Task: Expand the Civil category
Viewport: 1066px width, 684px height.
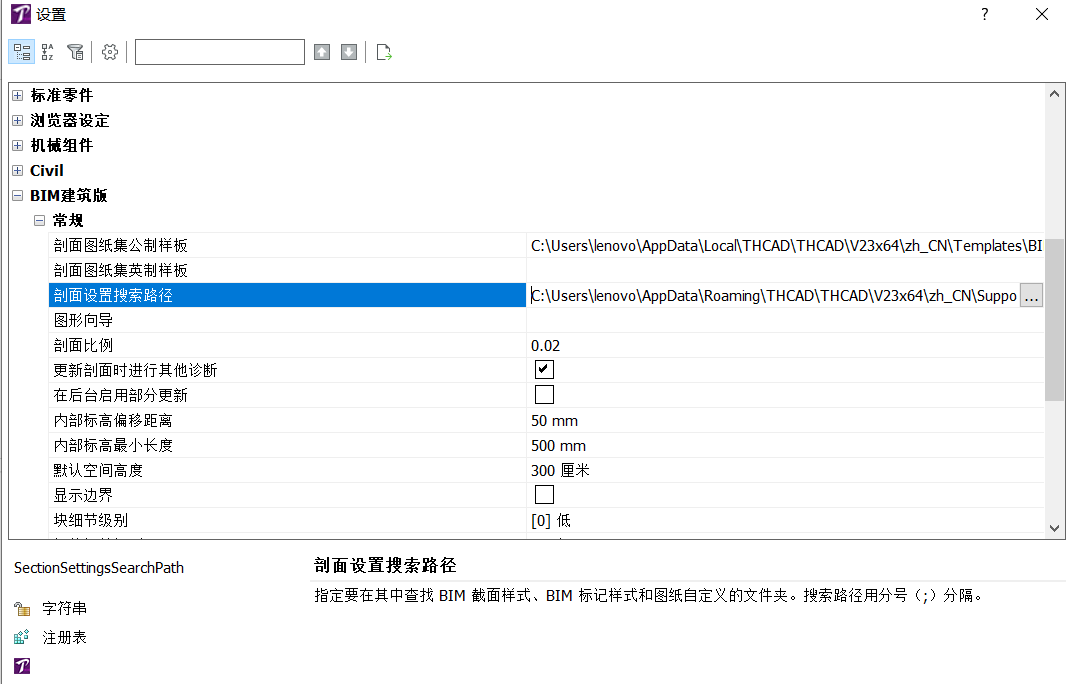Action: click(18, 171)
